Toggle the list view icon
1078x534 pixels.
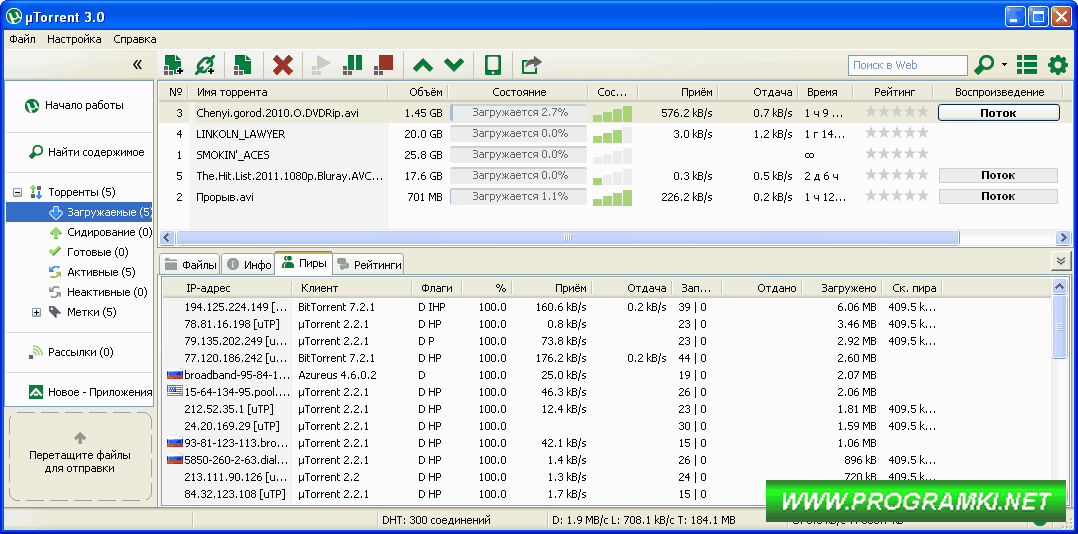(x=1026, y=65)
